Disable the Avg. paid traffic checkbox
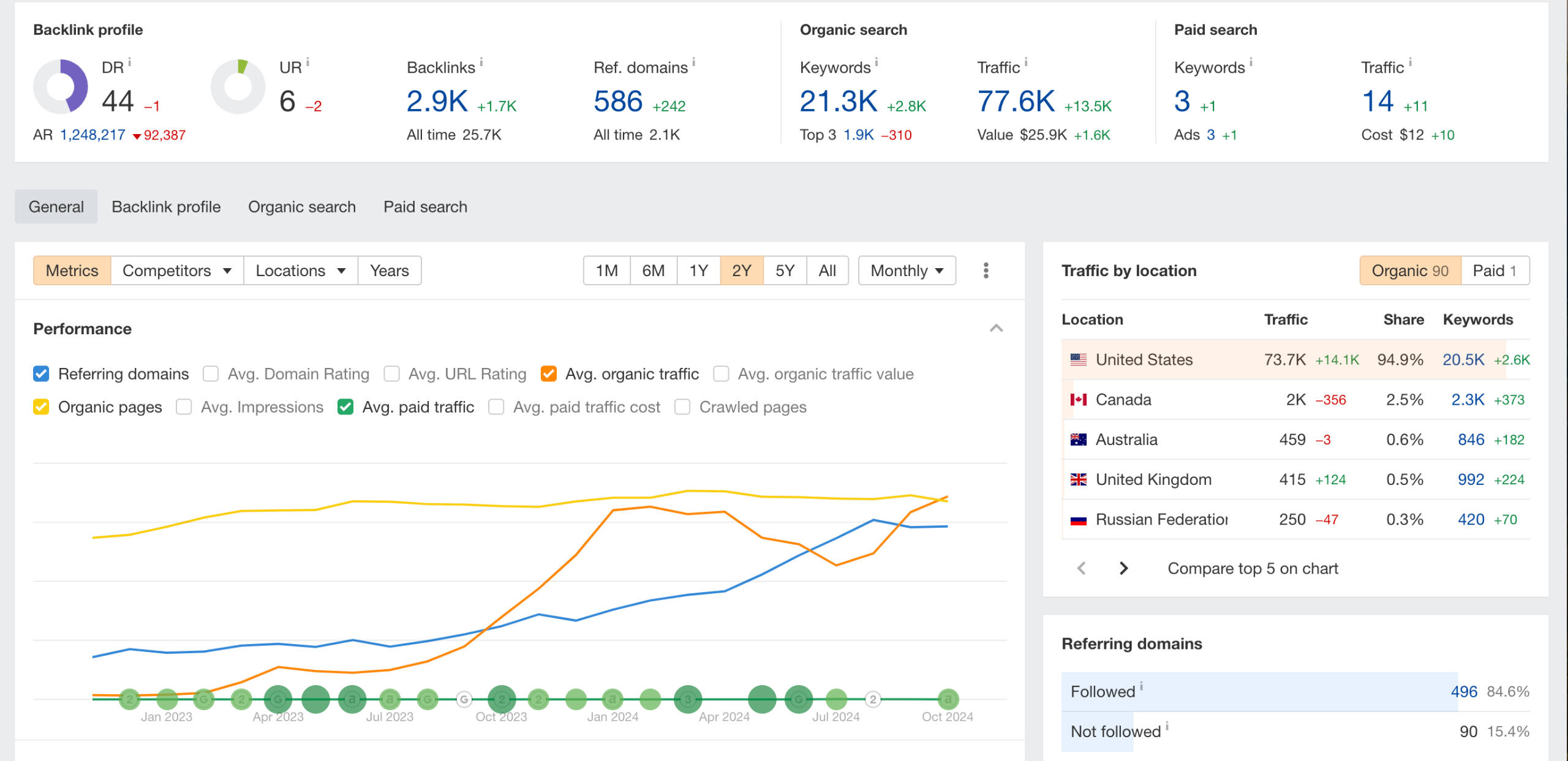 tap(345, 407)
